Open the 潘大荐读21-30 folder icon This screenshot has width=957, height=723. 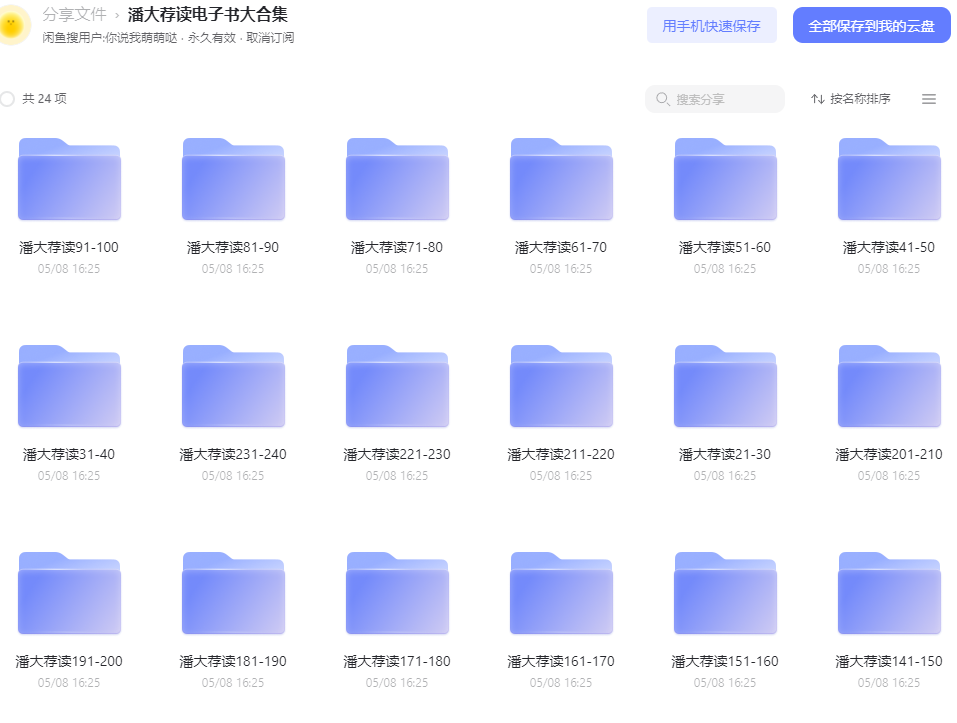coord(725,386)
